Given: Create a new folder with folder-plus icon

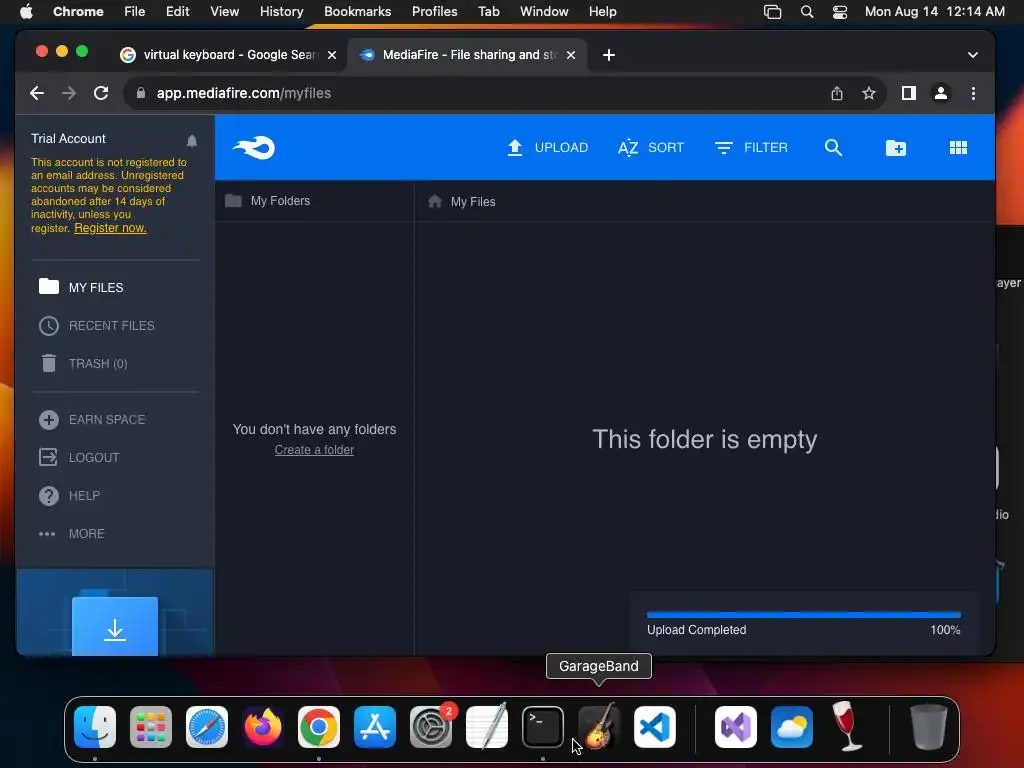Looking at the screenshot, I should click(895, 148).
